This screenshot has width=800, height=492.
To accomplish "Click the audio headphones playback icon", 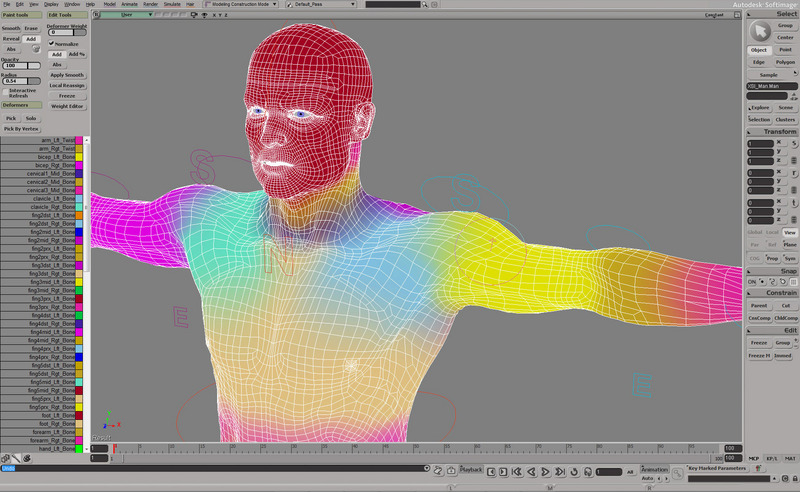I will coord(588,472).
